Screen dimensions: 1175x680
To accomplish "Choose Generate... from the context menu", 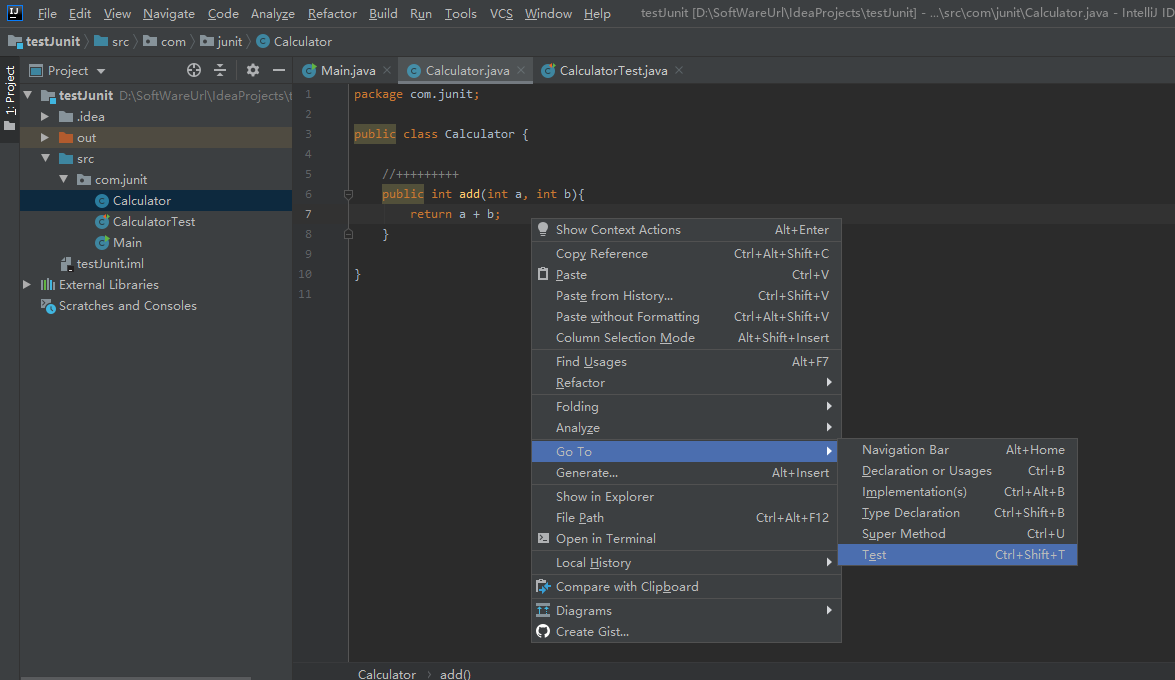I will click(587, 472).
